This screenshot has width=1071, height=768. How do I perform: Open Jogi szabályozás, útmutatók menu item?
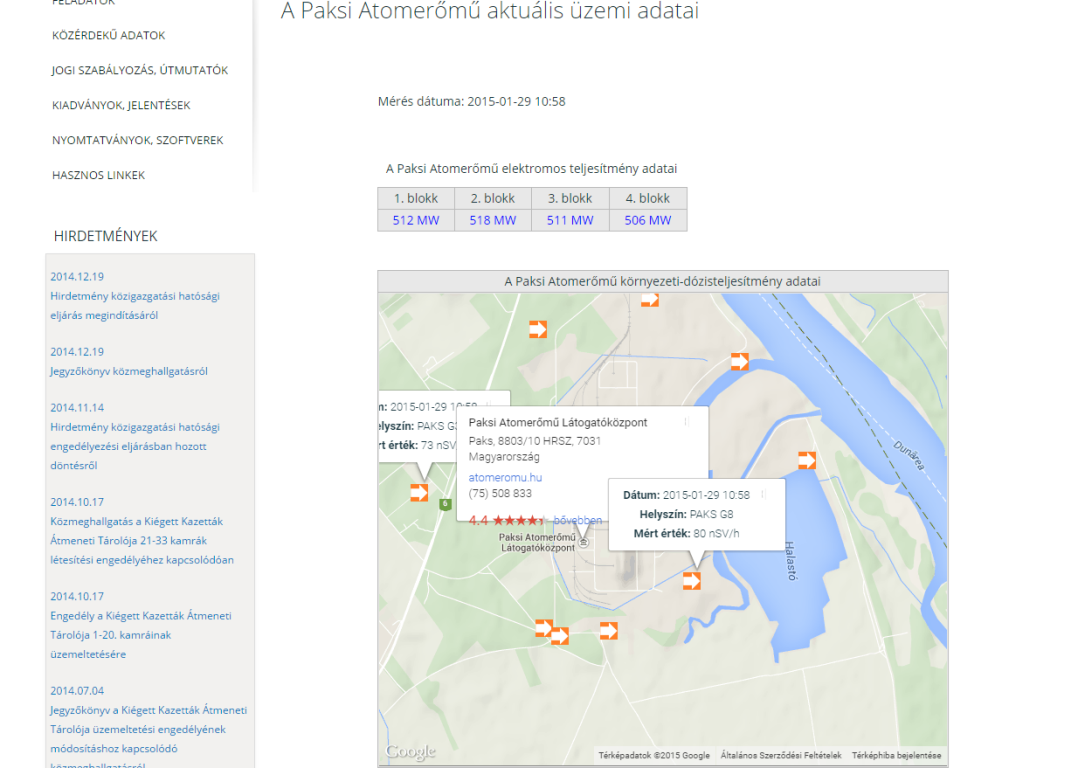click(x=140, y=71)
